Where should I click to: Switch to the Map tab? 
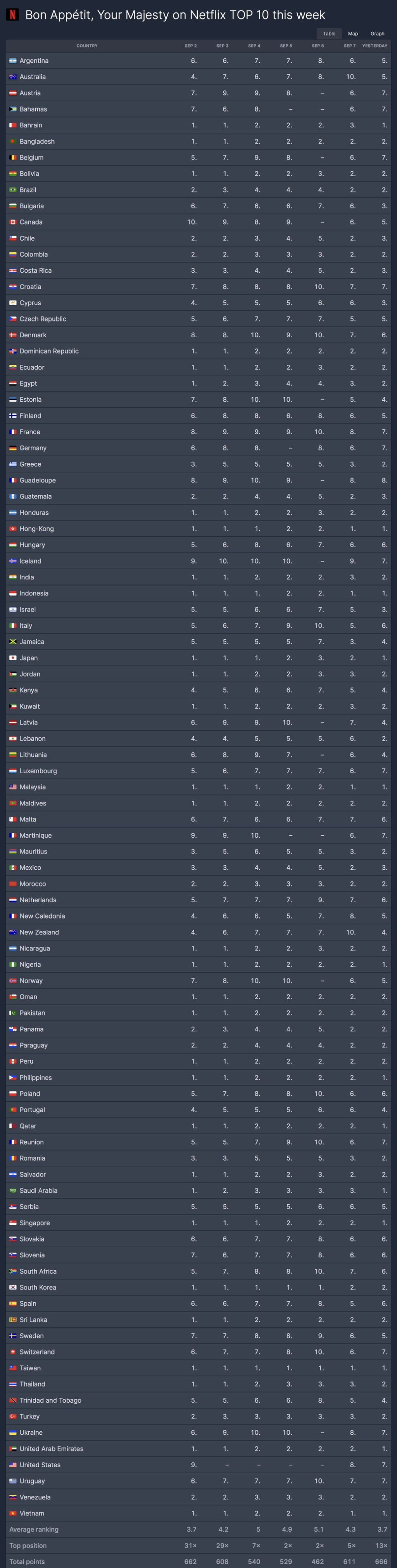[352, 33]
